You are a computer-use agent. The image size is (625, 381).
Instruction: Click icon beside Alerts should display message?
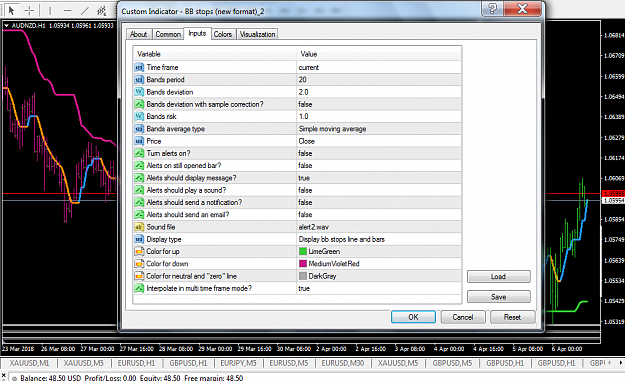coord(139,178)
